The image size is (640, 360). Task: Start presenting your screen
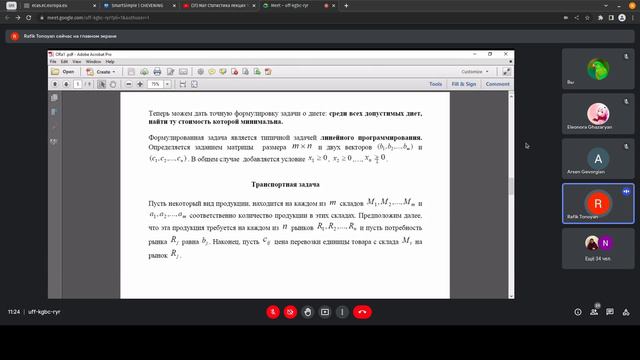[325, 312]
